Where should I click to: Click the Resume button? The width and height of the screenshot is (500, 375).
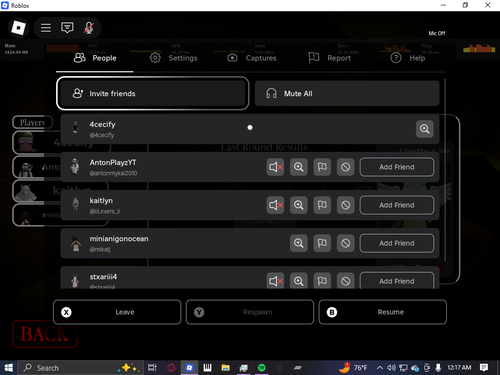click(x=383, y=312)
